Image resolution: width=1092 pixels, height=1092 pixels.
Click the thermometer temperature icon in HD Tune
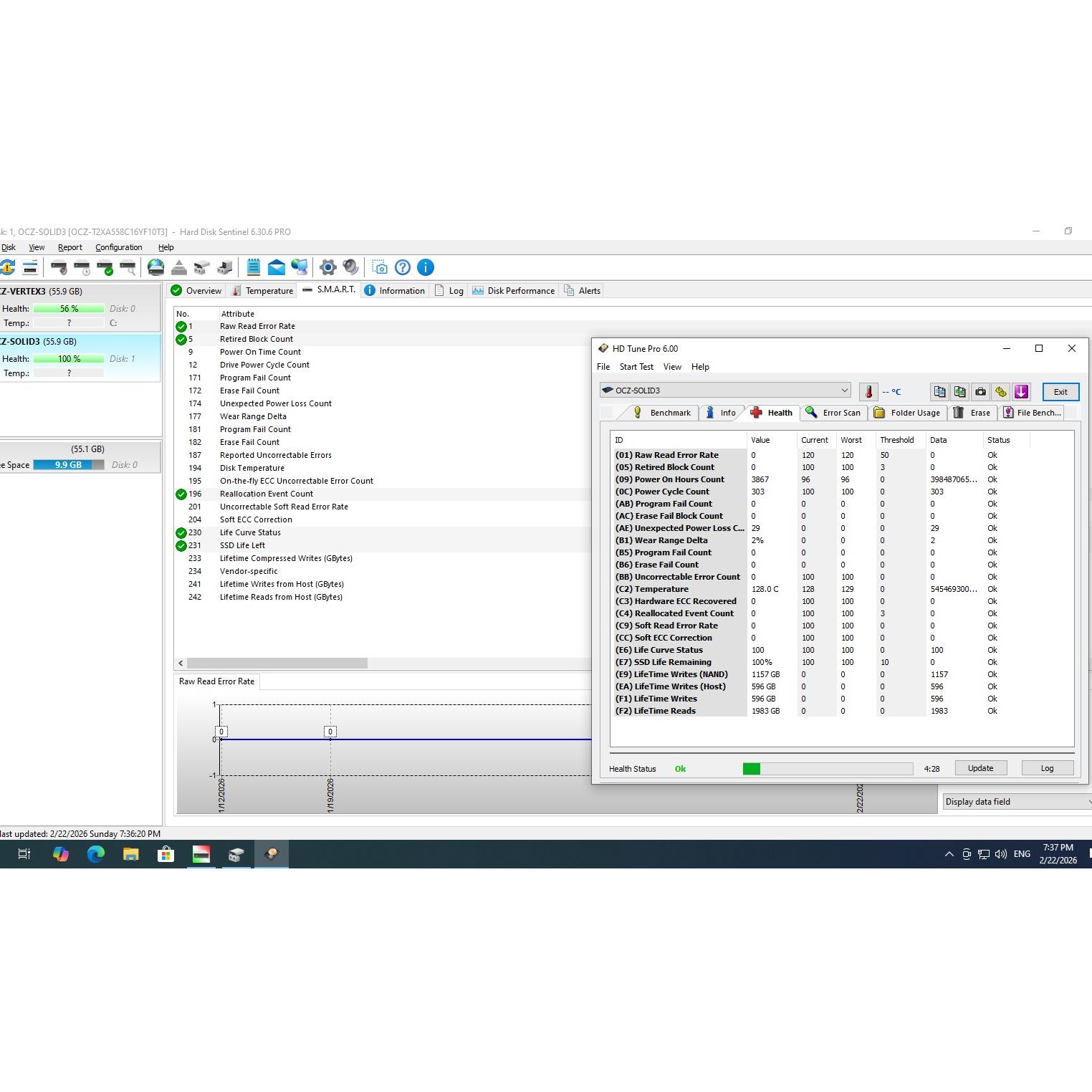pyautogui.click(x=868, y=392)
